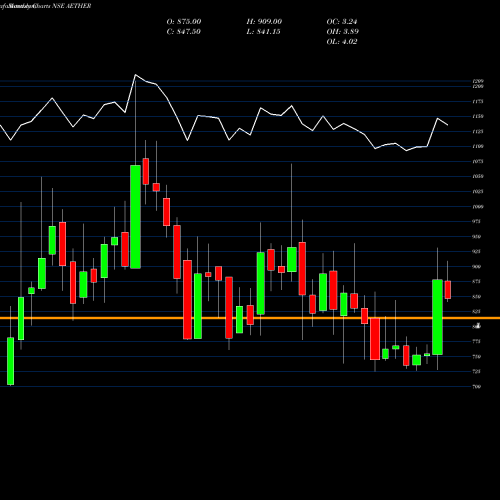This screenshot has height=500, width=500.
Task: Click the close price value C: 847.50
Action: (x=184, y=32)
